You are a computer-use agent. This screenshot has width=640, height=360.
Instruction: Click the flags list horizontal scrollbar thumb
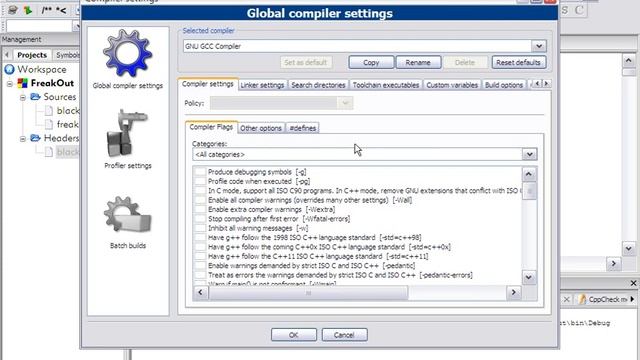308,292
